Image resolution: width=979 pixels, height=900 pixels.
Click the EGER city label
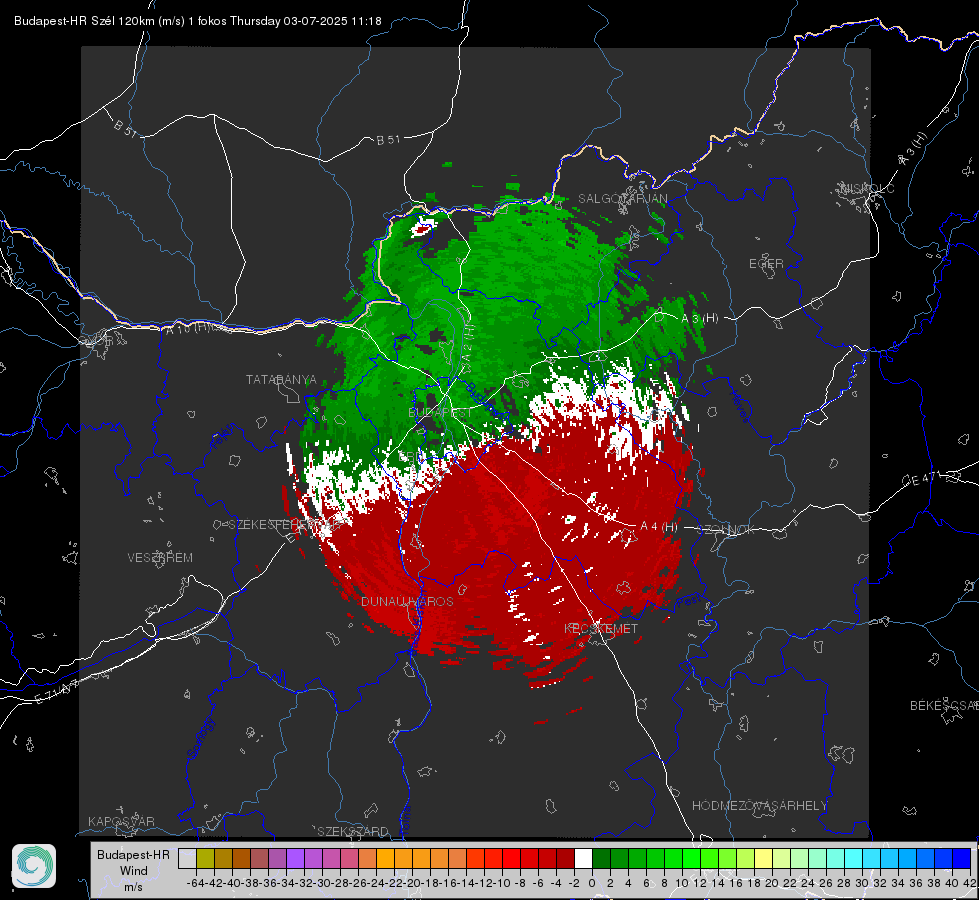click(766, 264)
